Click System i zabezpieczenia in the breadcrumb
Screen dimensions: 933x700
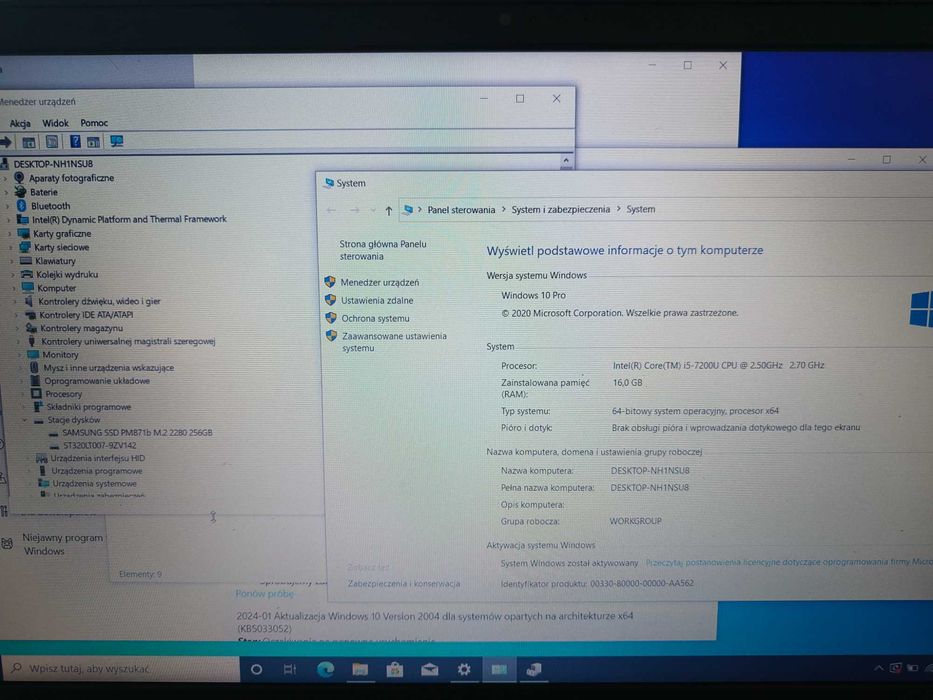(561, 210)
